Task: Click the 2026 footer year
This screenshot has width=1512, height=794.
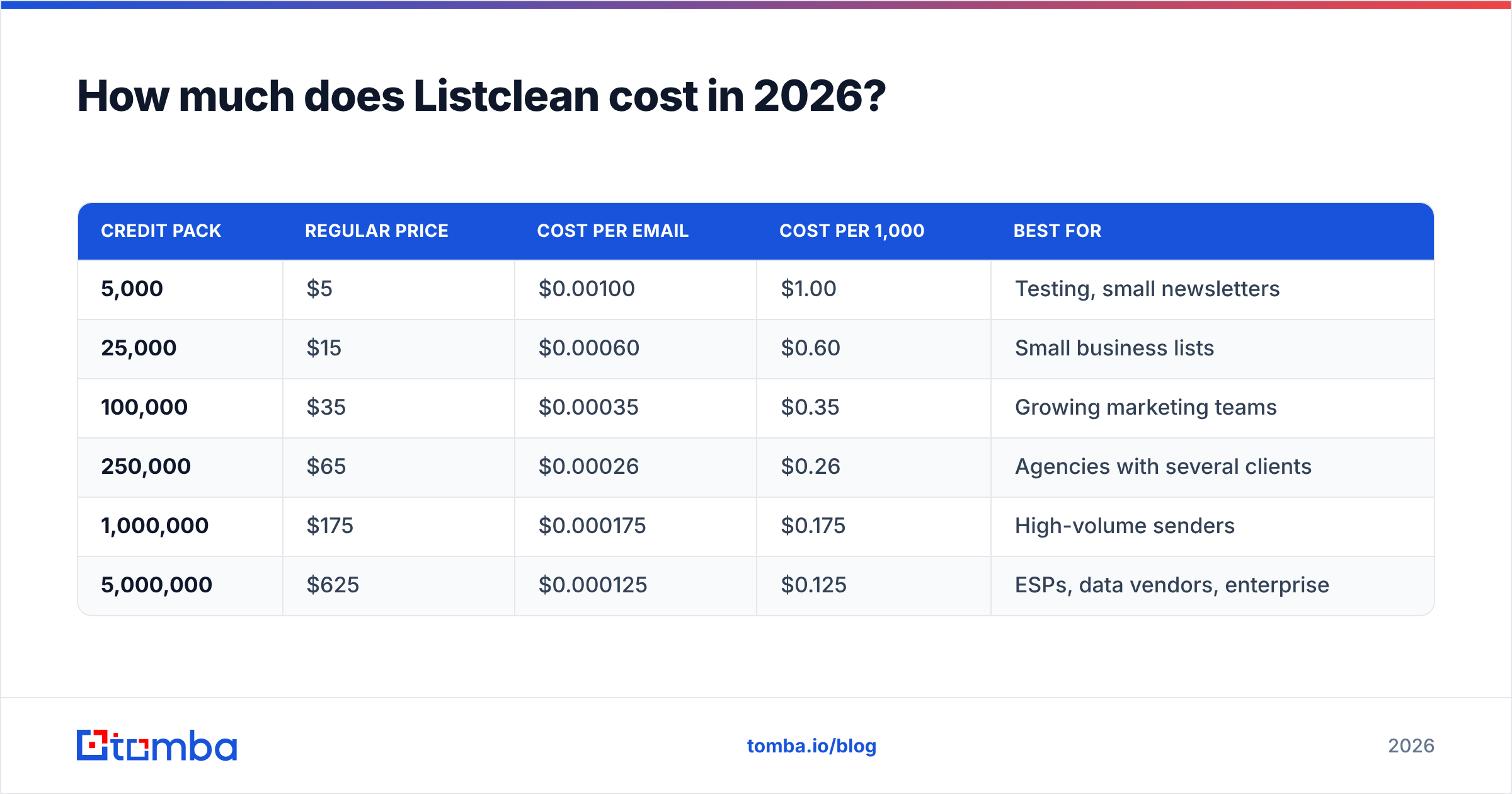Action: tap(1411, 746)
